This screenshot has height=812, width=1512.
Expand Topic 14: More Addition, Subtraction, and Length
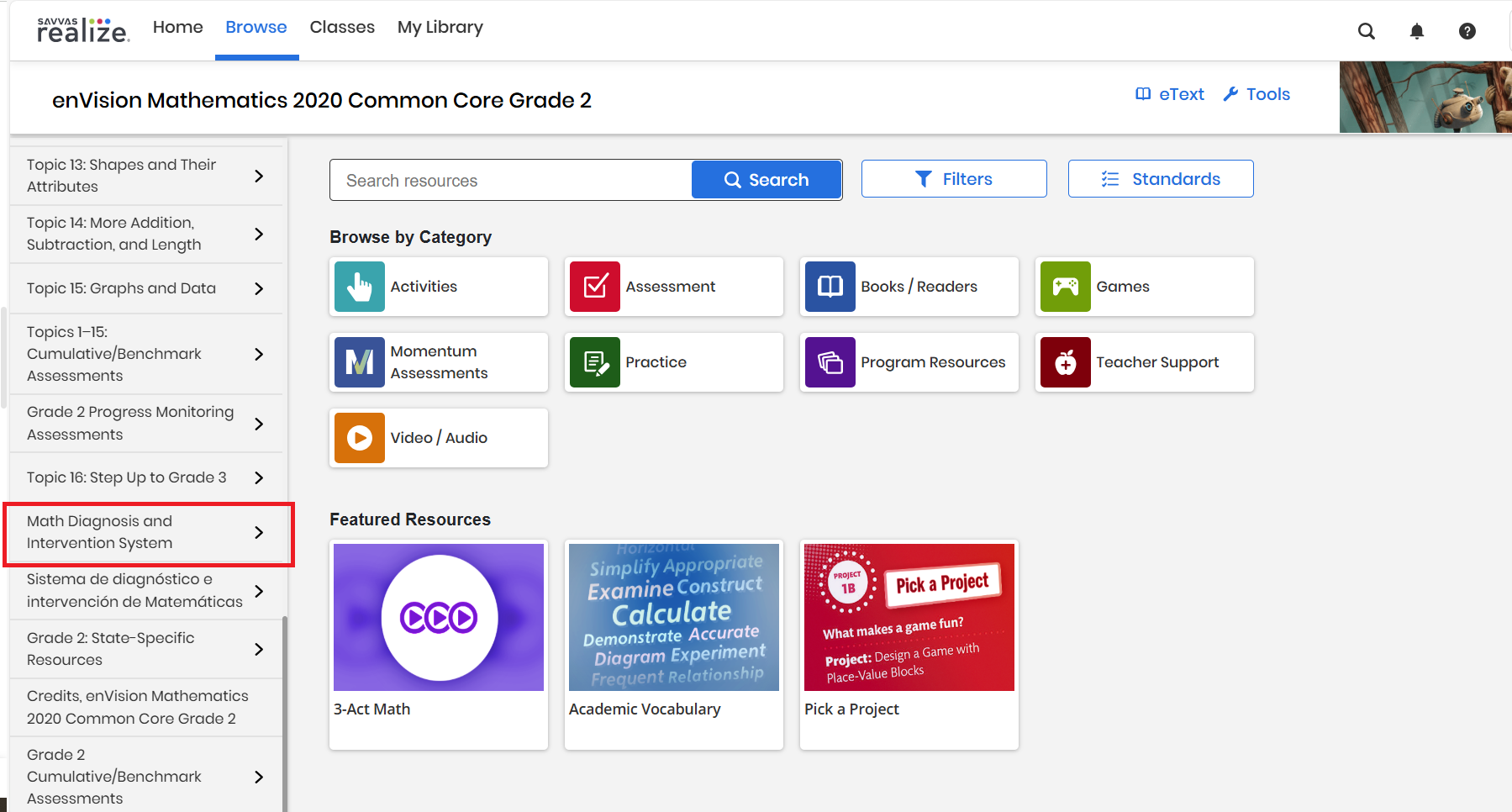(146, 234)
